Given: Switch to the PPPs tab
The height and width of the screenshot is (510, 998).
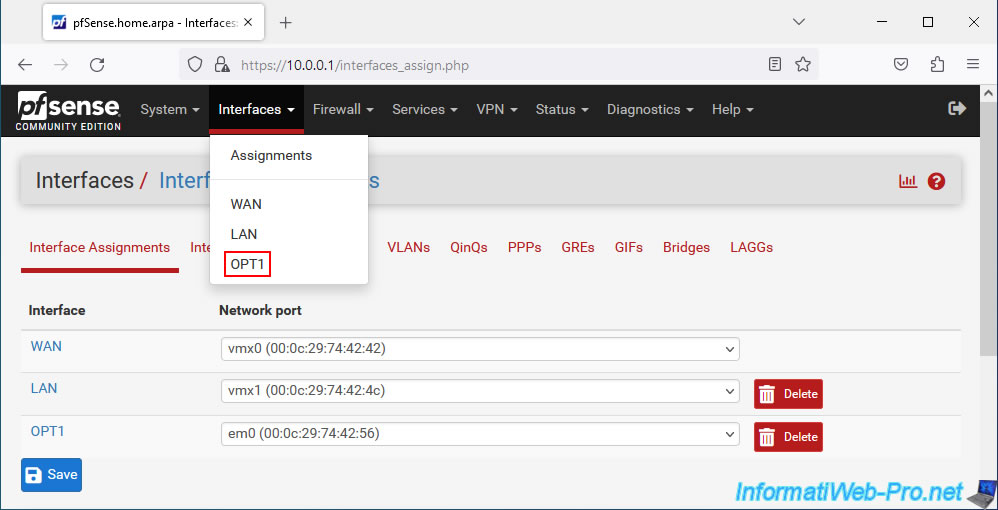Looking at the screenshot, I should (x=524, y=248).
